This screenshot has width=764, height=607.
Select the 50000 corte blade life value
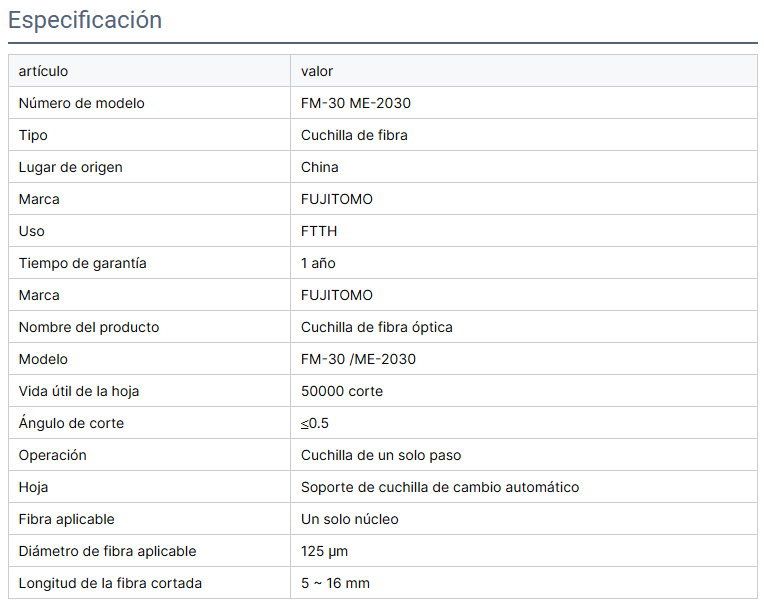(x=342, y=391)
